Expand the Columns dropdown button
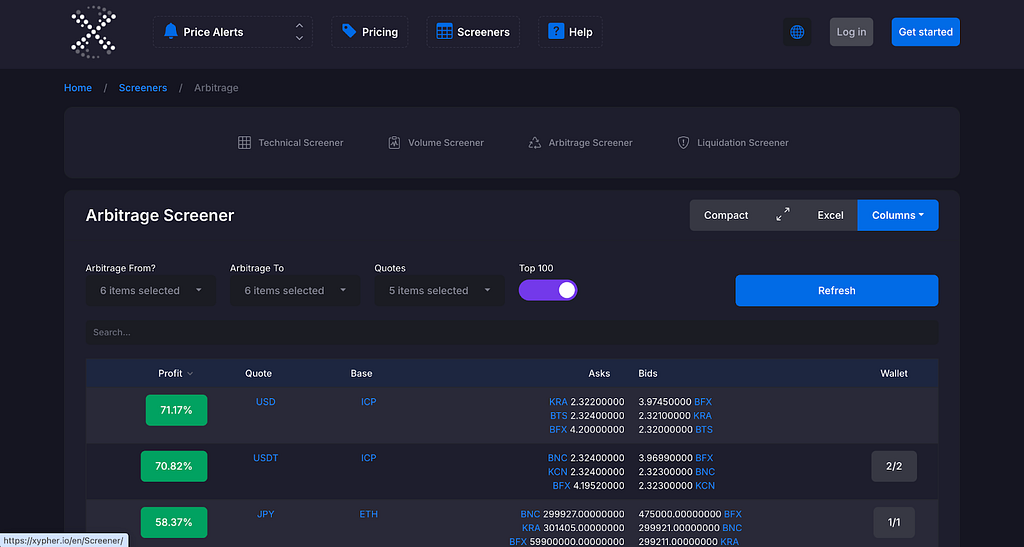This screenshot has width=1024, height=547. [898, 215]
